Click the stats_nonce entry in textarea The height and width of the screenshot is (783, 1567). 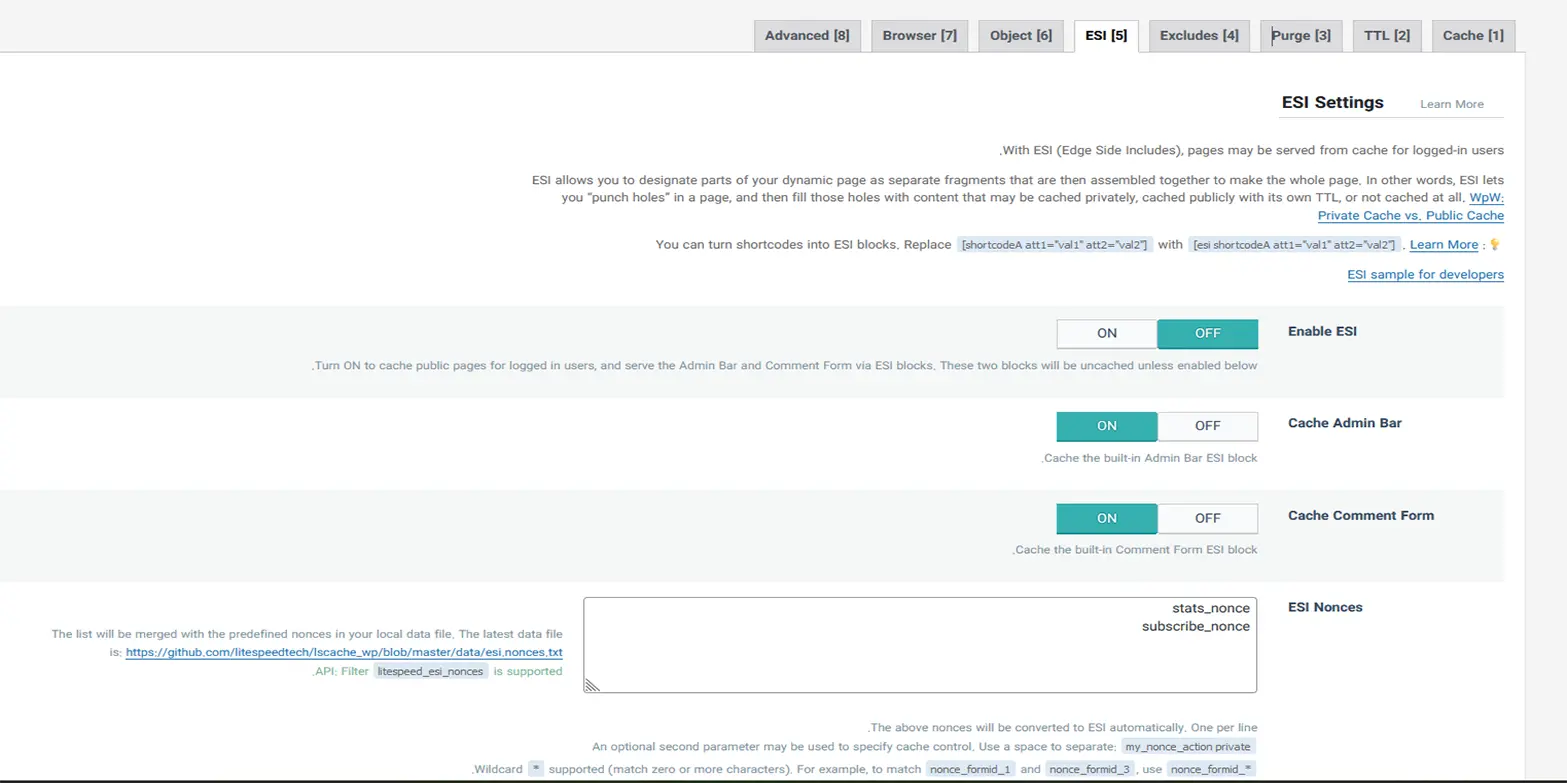click(1211, 608)
